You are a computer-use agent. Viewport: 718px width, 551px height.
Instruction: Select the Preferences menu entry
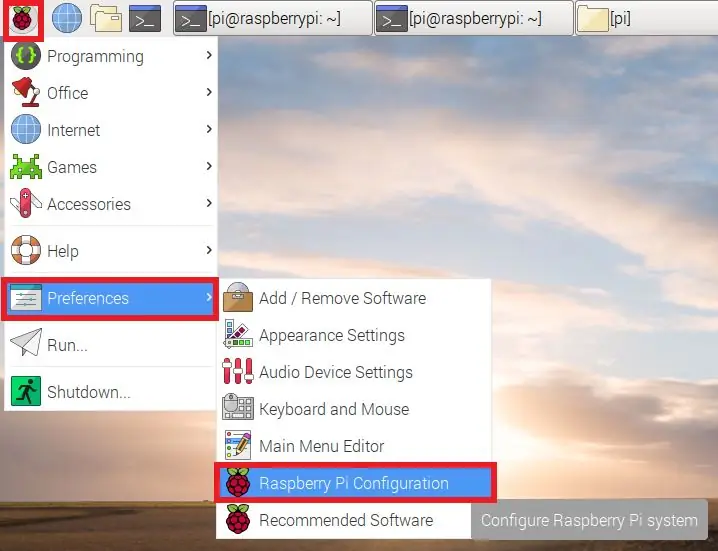click(x=110, y=298)
